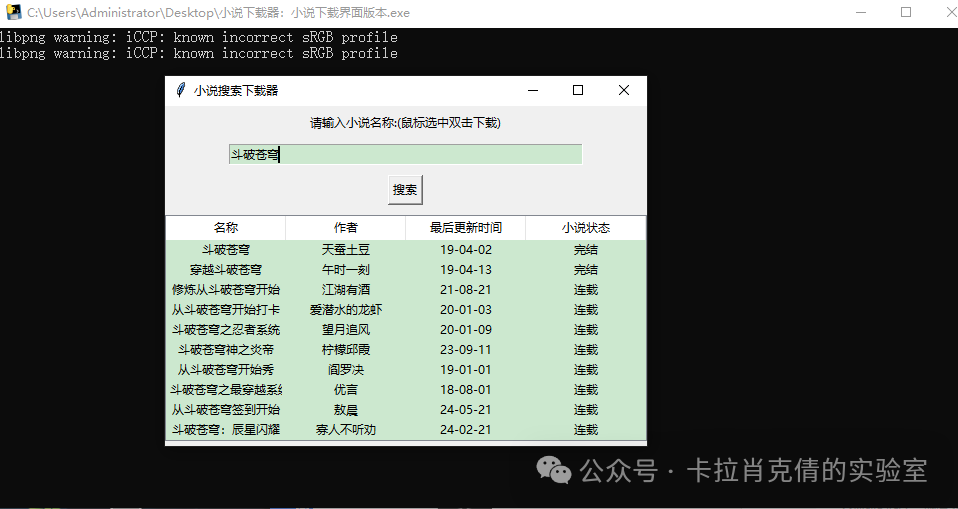Click 连载 status in 寡人不听劝 row
This screenshot has width=958, height=509.
[585, 430]
